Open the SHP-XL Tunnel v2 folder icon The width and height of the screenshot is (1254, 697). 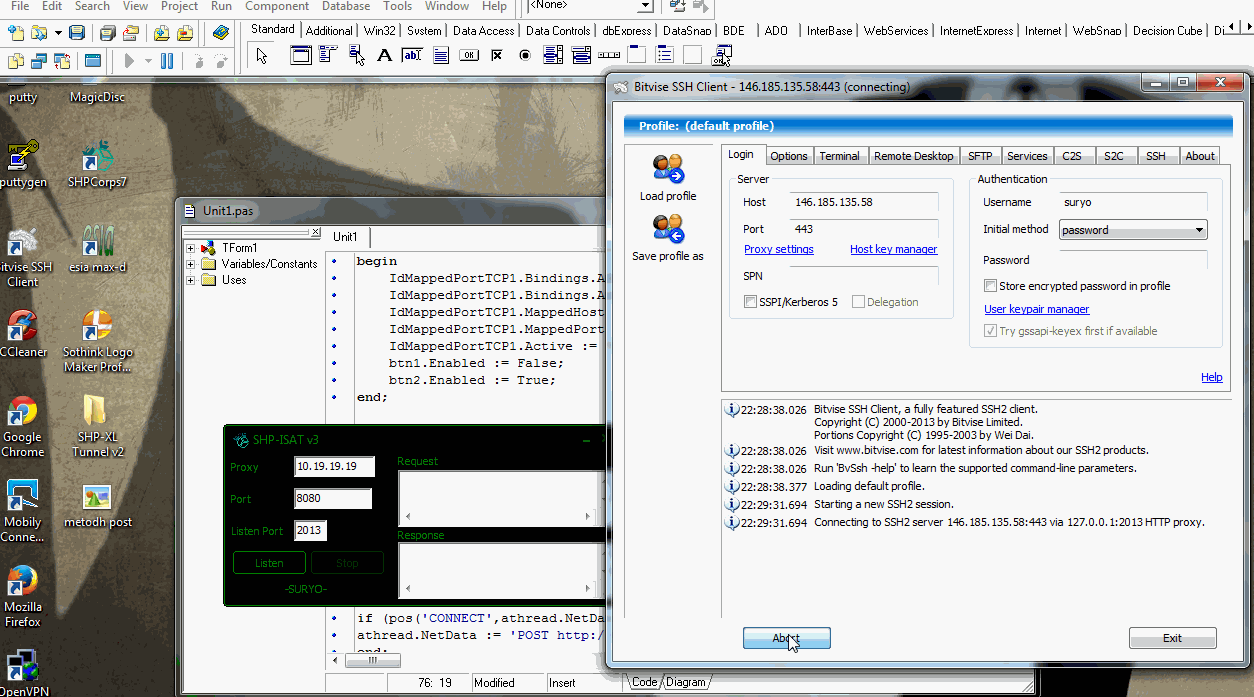point(97,427)
